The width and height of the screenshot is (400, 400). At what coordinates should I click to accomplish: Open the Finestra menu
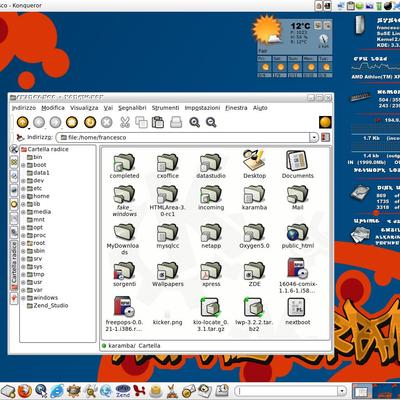tap(236, 108)
